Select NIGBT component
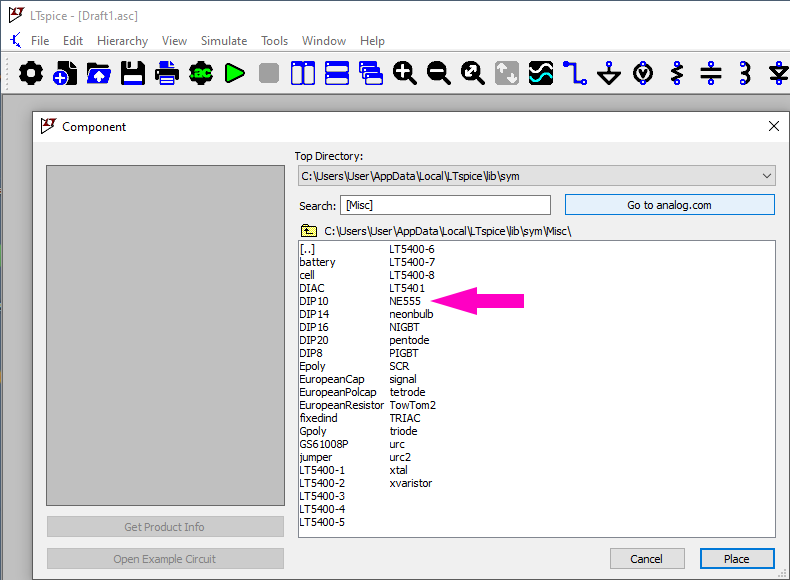The height and width of the screenshot is (580, 790). pyautogui.click(x=404, y=327)
